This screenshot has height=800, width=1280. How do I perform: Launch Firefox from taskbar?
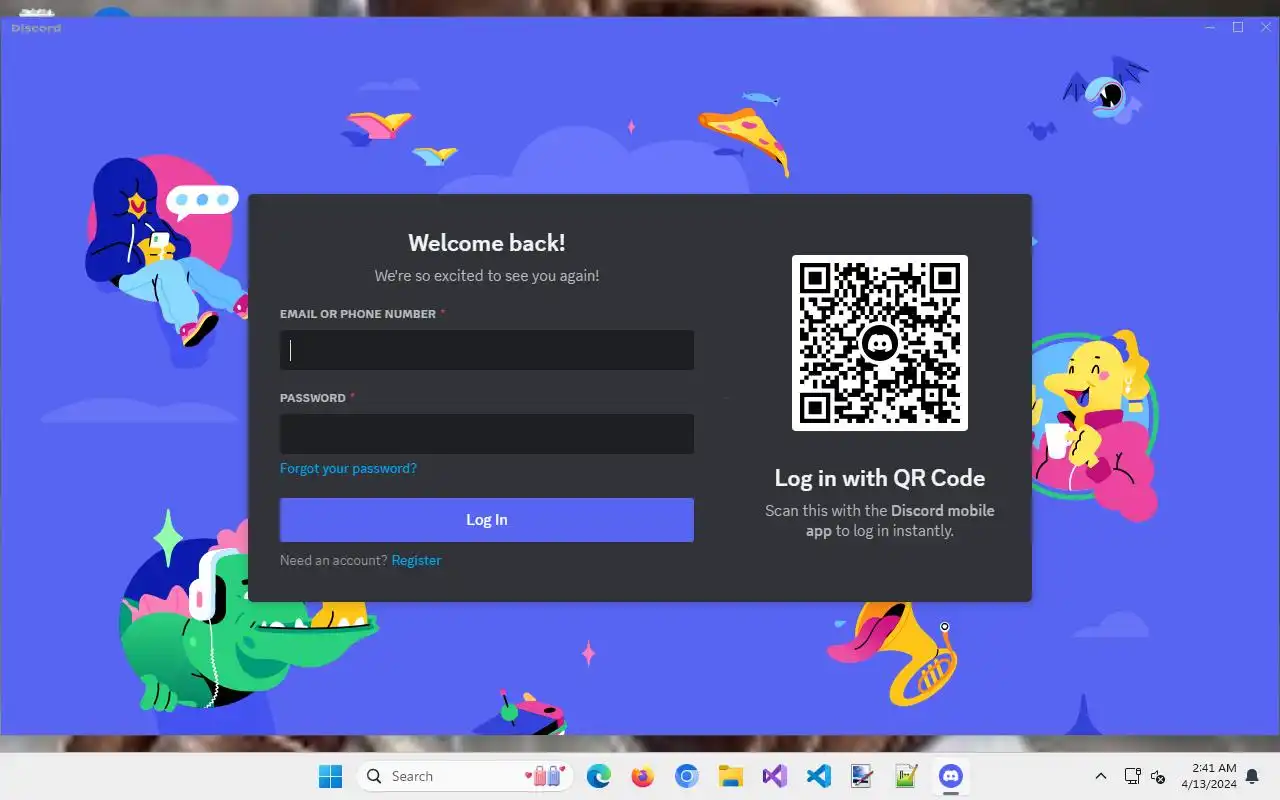[642, 776]
